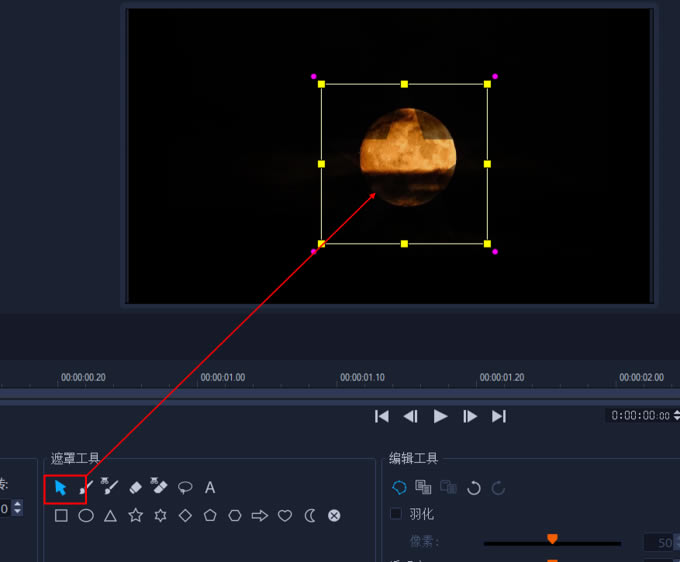Choose the ellipse shape mask
This screenshot has width=680, height=562.
click(86, 516)
